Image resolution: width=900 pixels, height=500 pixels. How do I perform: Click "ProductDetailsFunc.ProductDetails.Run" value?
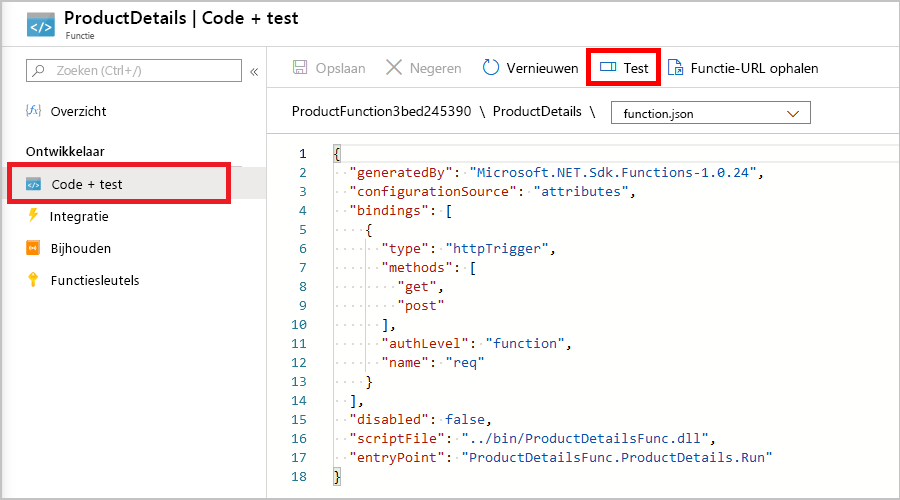click(617, 457)
